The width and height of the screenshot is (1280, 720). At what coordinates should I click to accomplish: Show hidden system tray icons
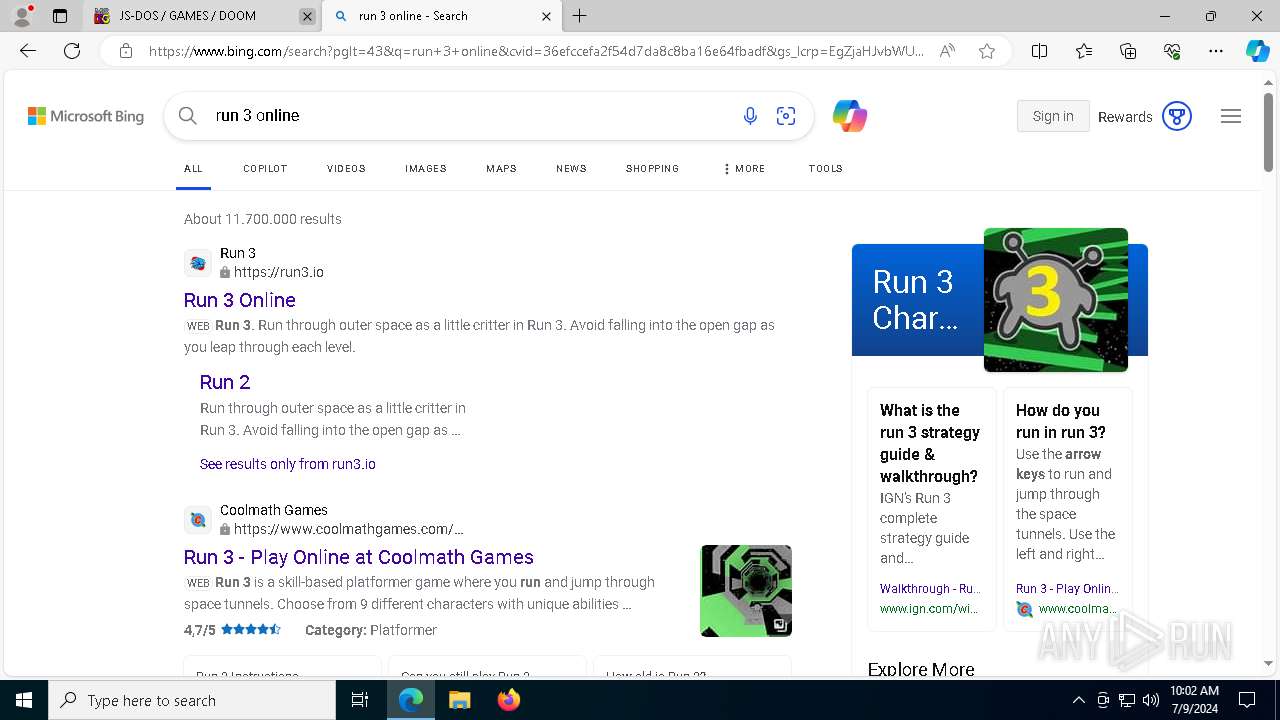pyautogui.click(x=1078, y=700)
